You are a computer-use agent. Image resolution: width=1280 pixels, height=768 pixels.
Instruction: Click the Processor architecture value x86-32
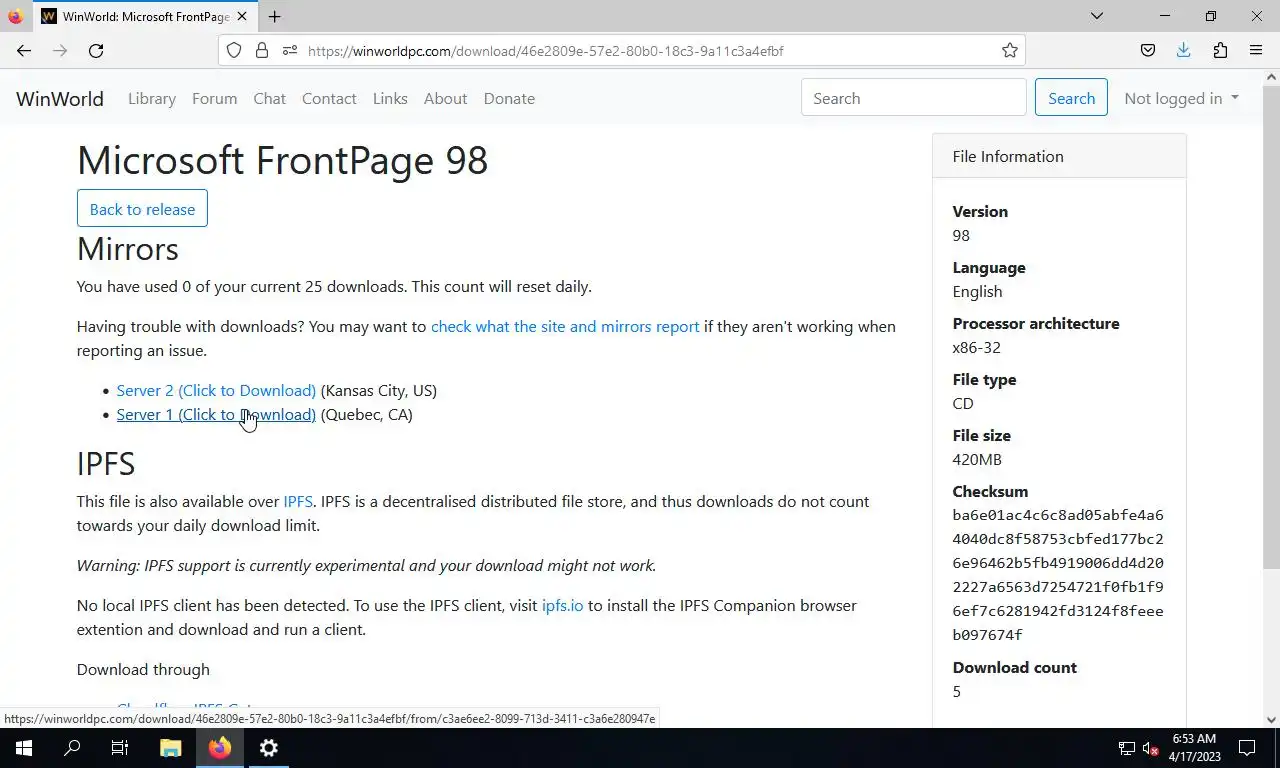(x=976, y=347)
